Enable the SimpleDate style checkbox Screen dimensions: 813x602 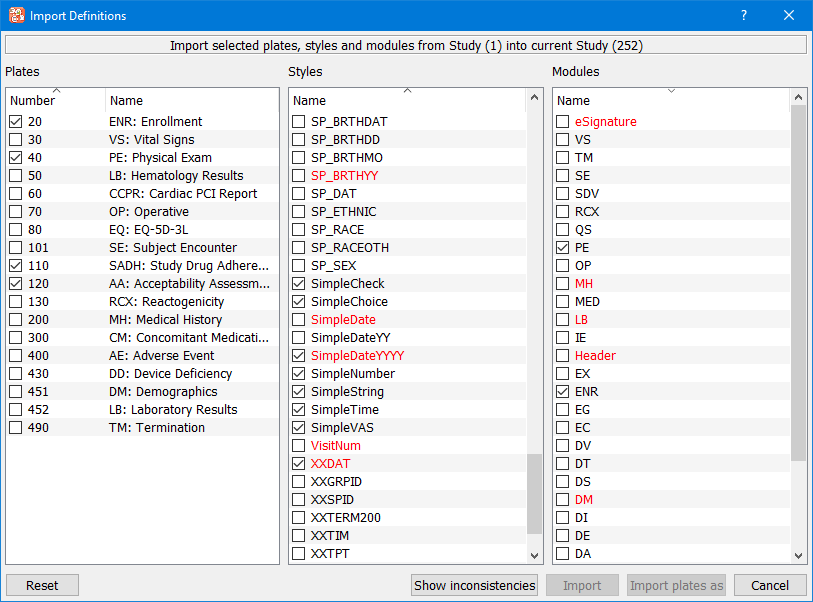299,320
